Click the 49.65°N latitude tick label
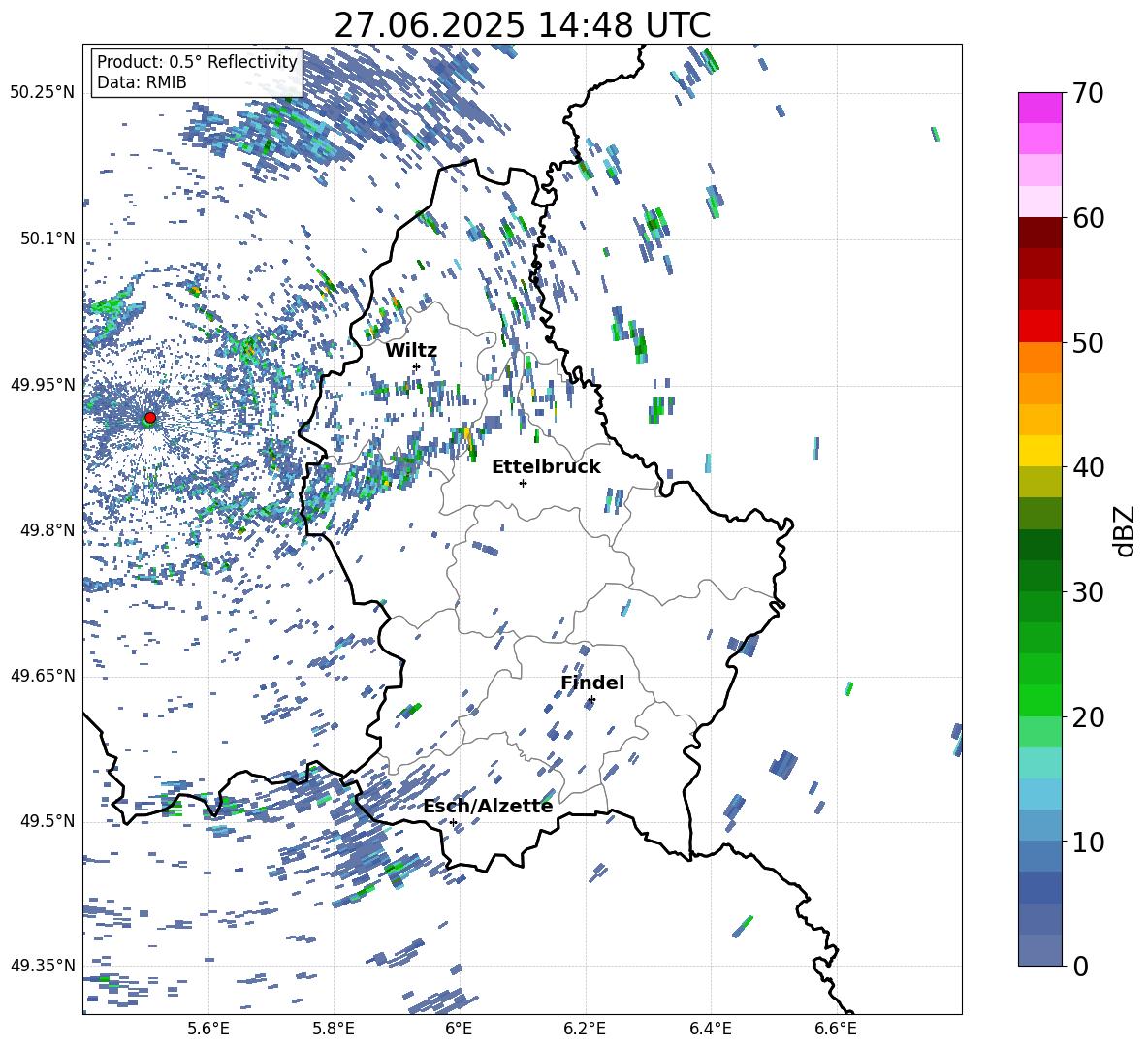 [43, 675]
